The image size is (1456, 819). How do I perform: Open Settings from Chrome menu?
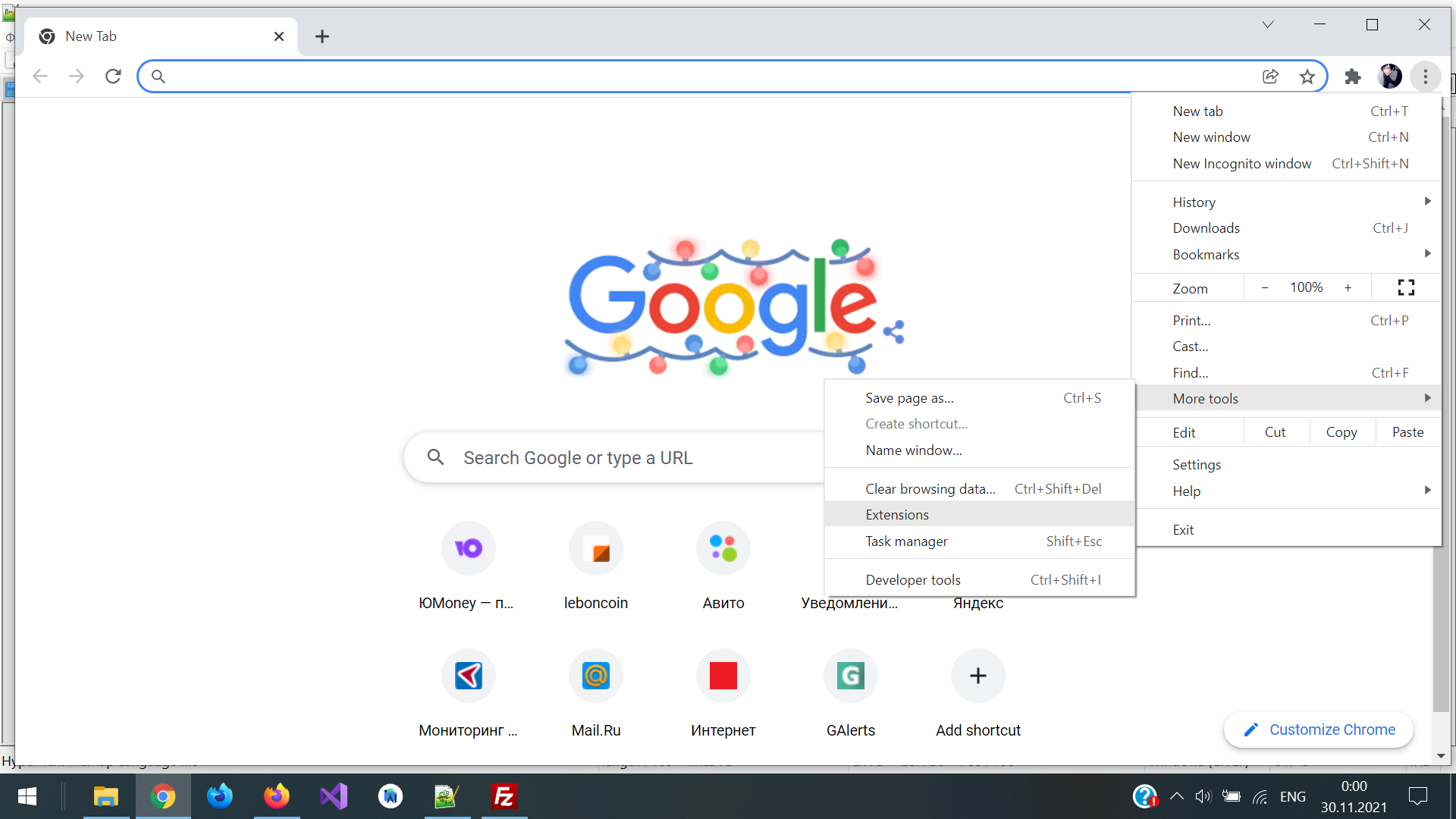1287,465
